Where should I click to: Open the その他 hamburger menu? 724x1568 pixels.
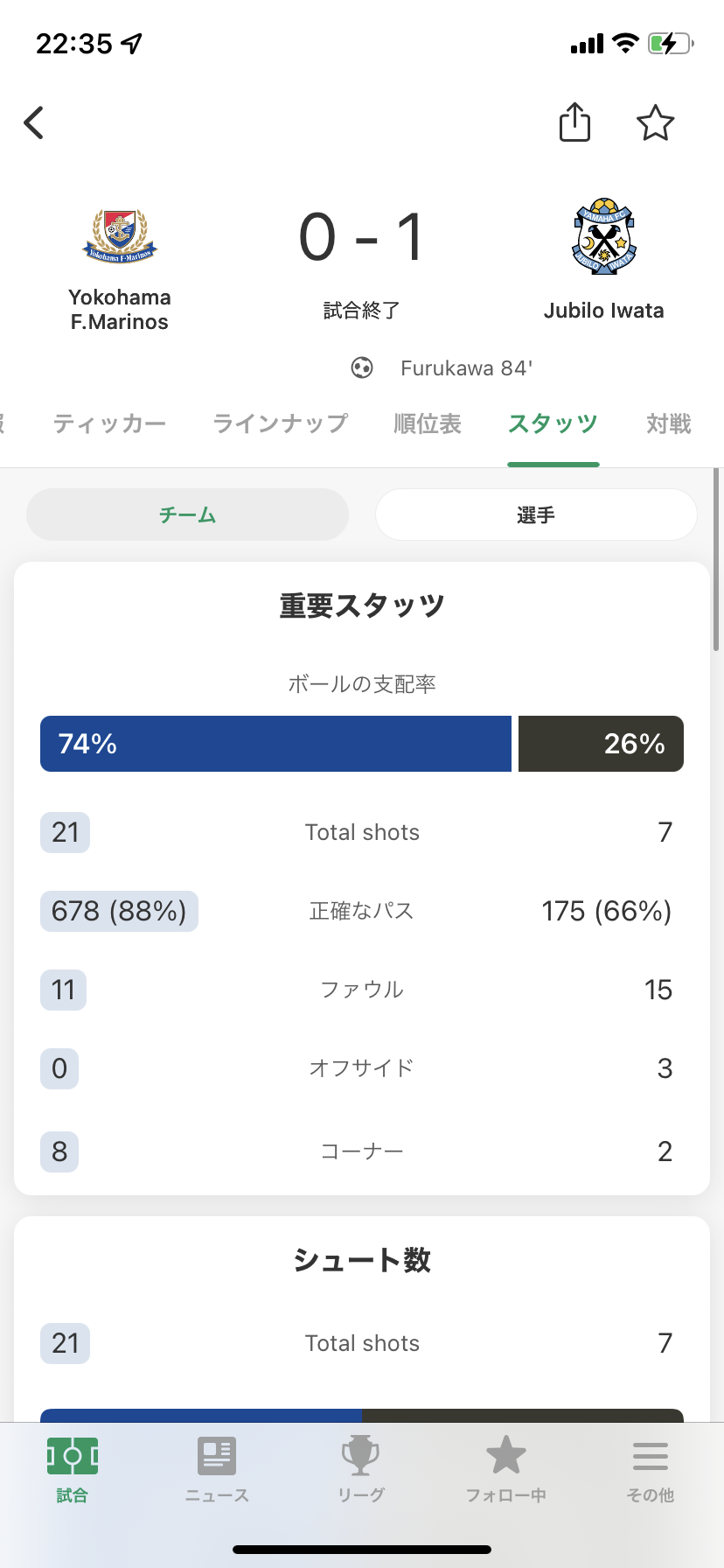coord(651,1457)
